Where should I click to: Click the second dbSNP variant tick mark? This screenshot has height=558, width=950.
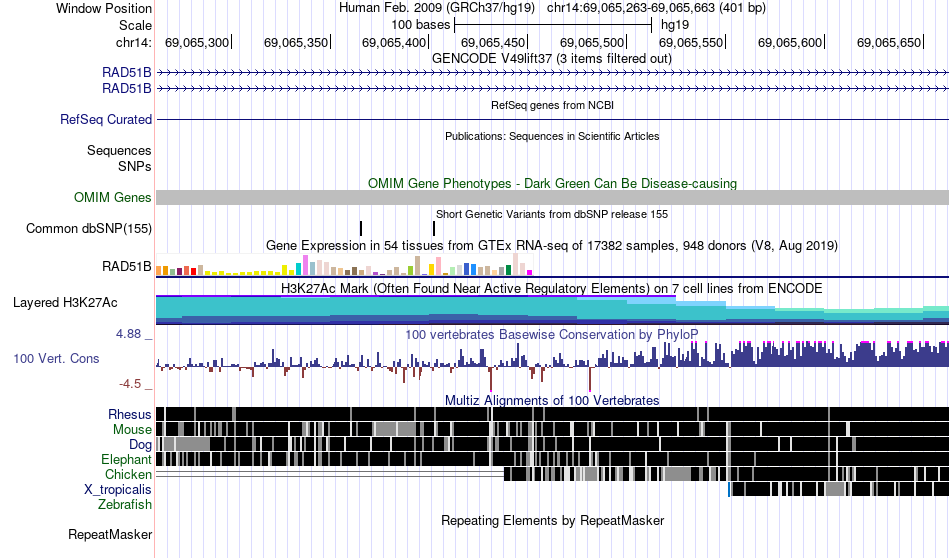(434, 228)
